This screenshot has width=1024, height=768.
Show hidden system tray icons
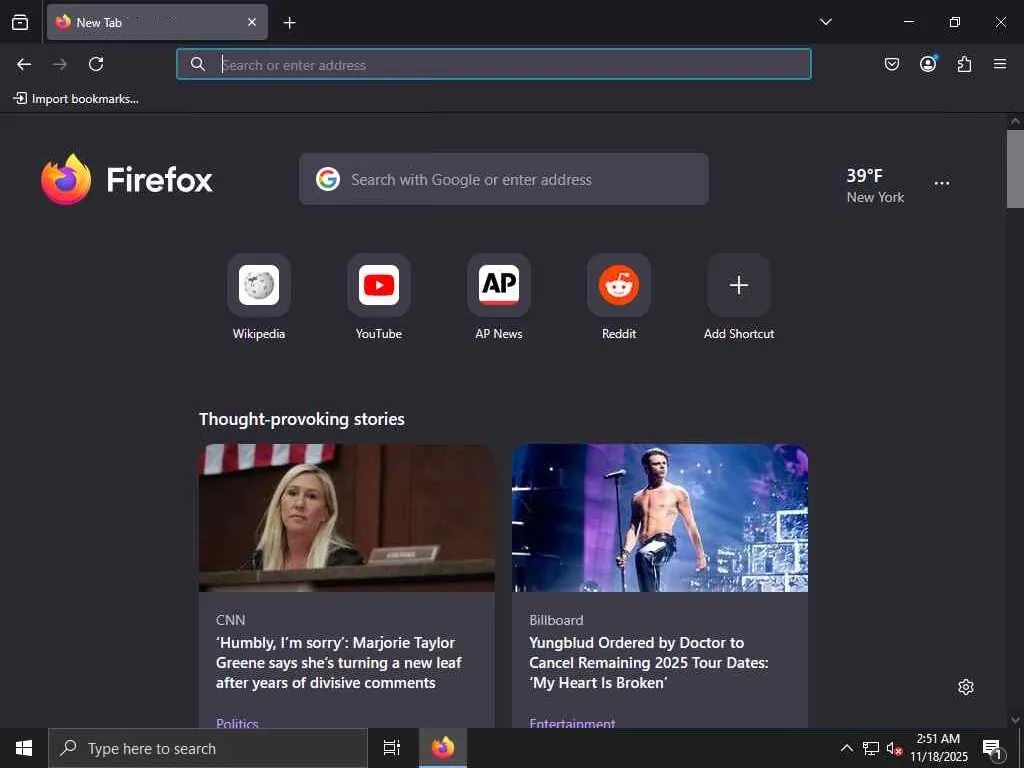point(846,748)
